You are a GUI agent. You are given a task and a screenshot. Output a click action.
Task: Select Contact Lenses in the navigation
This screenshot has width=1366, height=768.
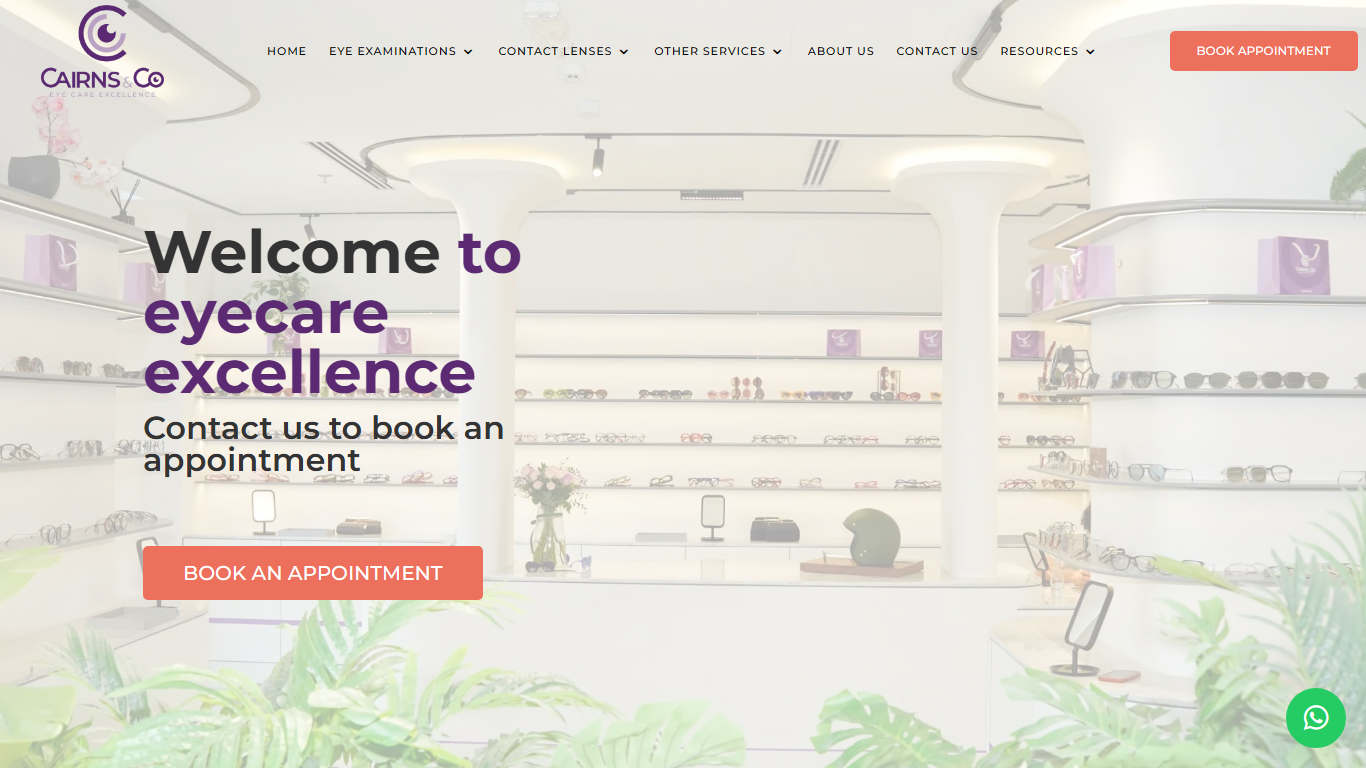555,51
